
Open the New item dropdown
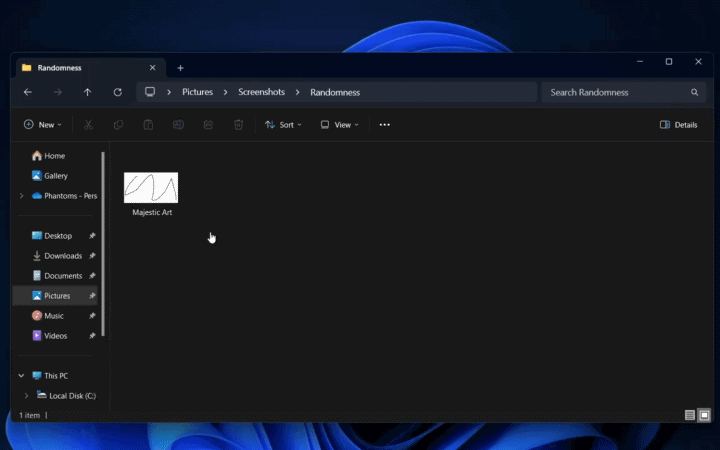coord(42,125)
